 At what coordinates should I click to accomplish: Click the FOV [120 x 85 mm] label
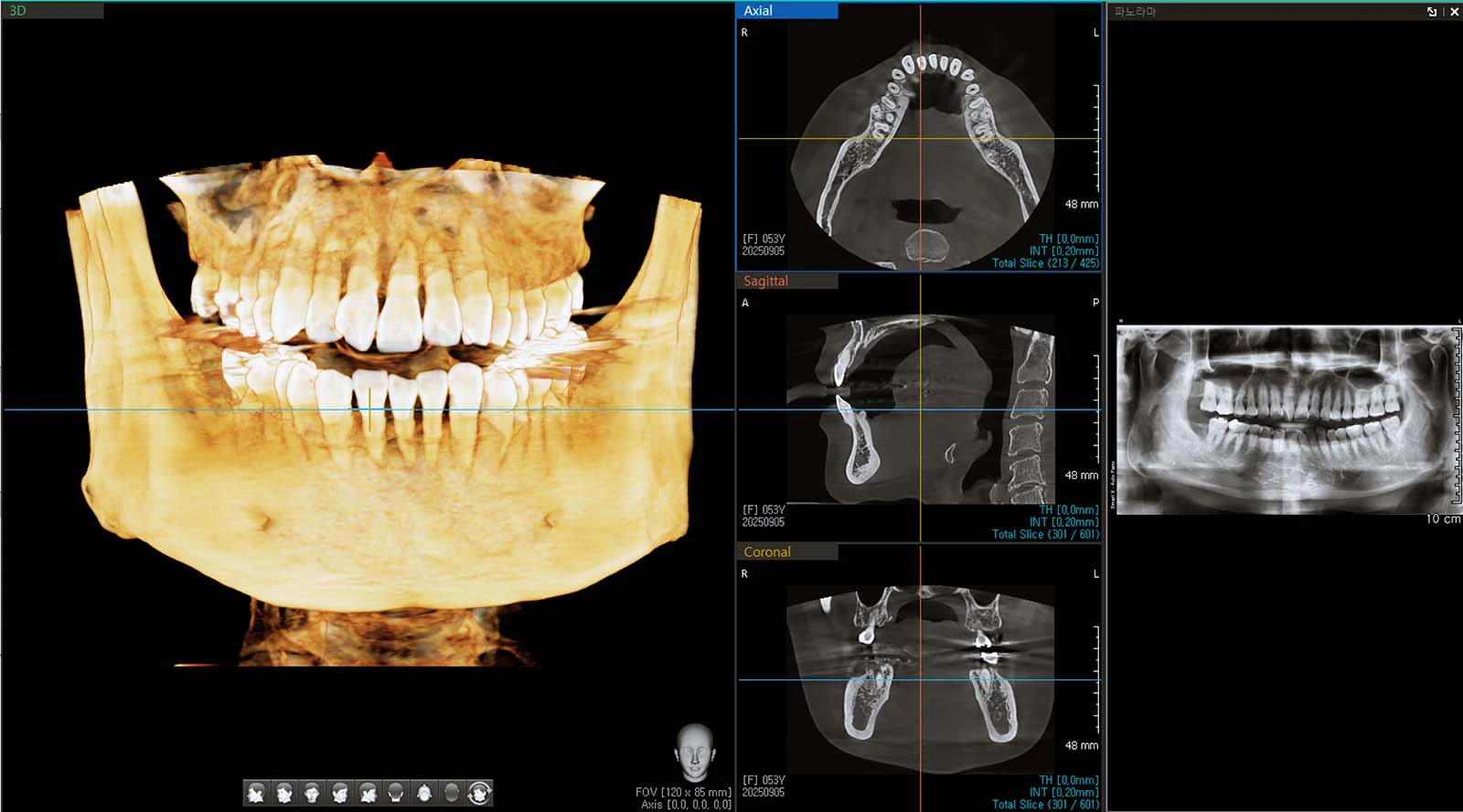tap(683, 792)
